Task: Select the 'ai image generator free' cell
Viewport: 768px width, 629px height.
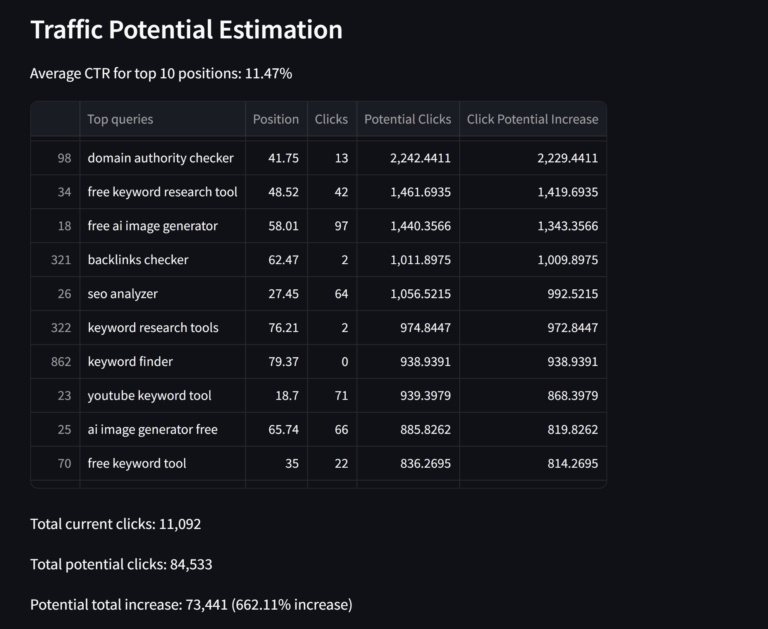Action: coord(152,430)
